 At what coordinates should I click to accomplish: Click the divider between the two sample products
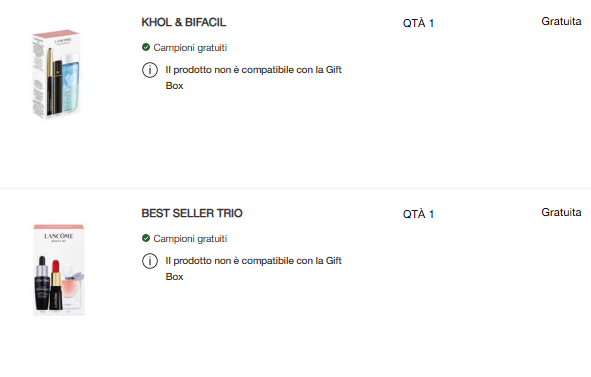pos(296,188)
